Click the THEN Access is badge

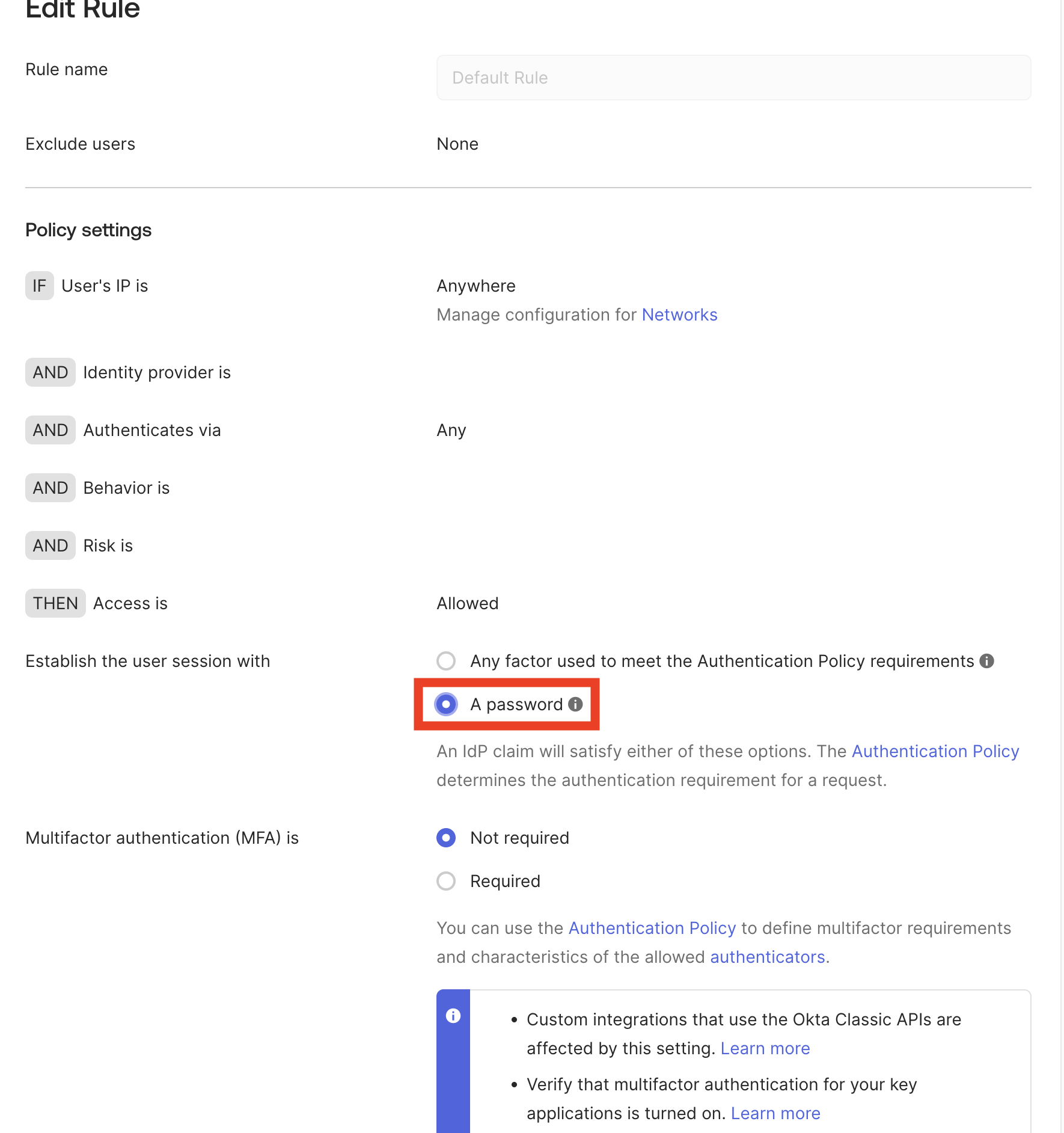55,603
